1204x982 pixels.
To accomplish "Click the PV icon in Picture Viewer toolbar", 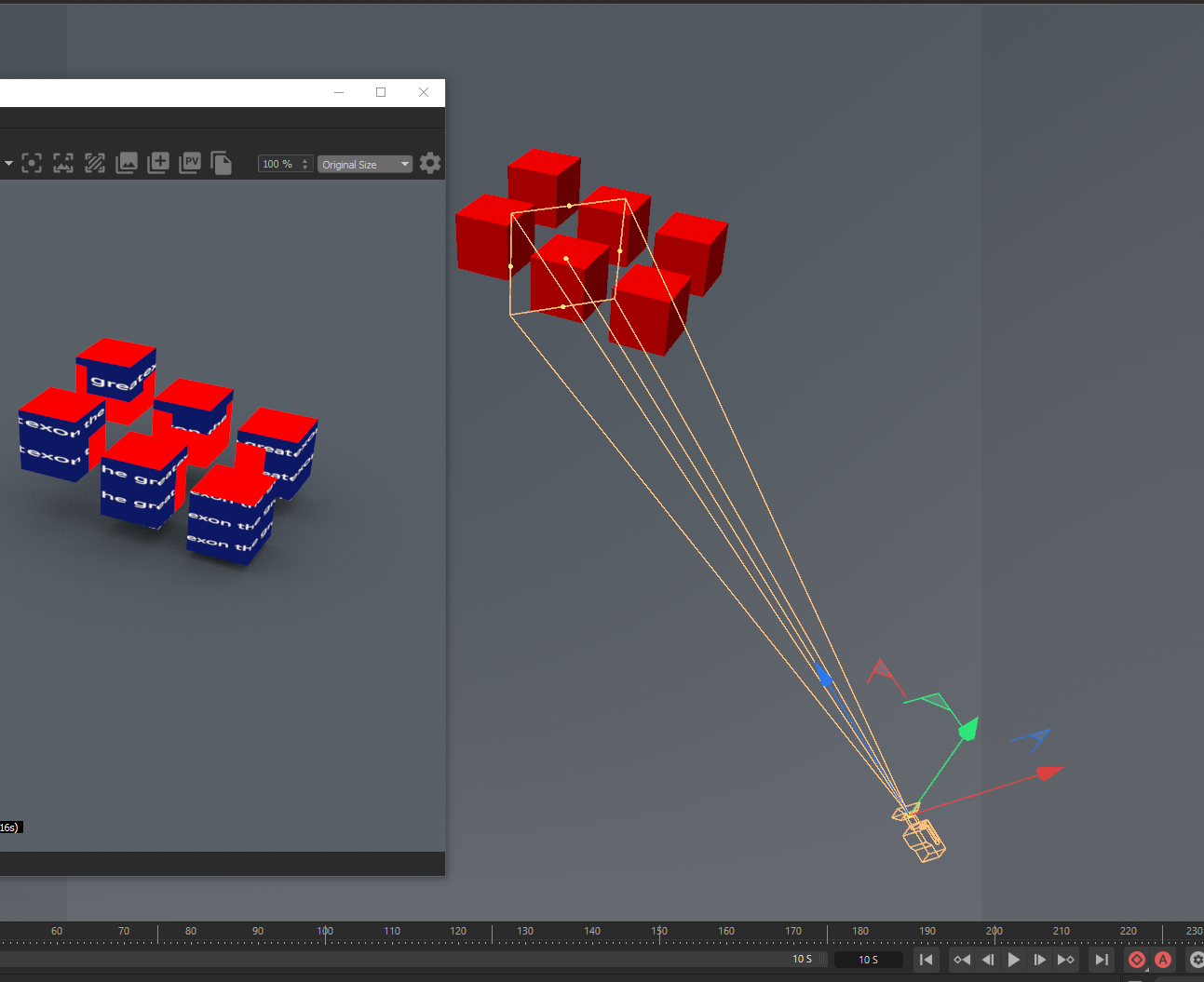I will tap(190, 163).
